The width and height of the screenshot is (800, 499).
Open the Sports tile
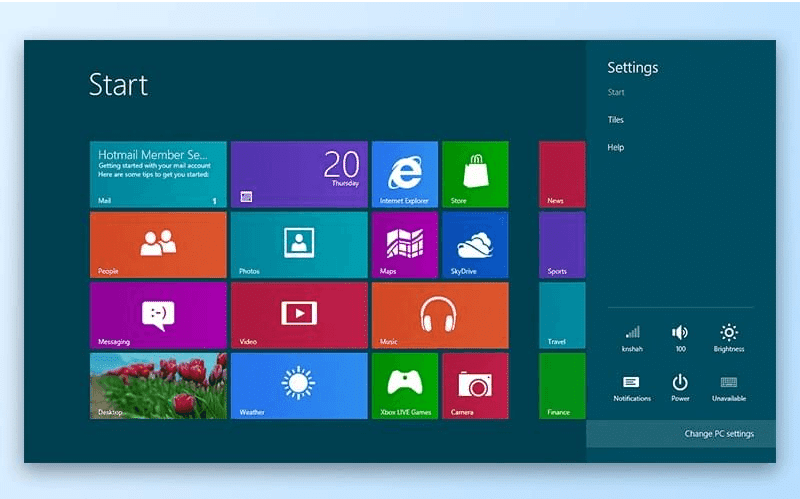click(x=562, y=245)
